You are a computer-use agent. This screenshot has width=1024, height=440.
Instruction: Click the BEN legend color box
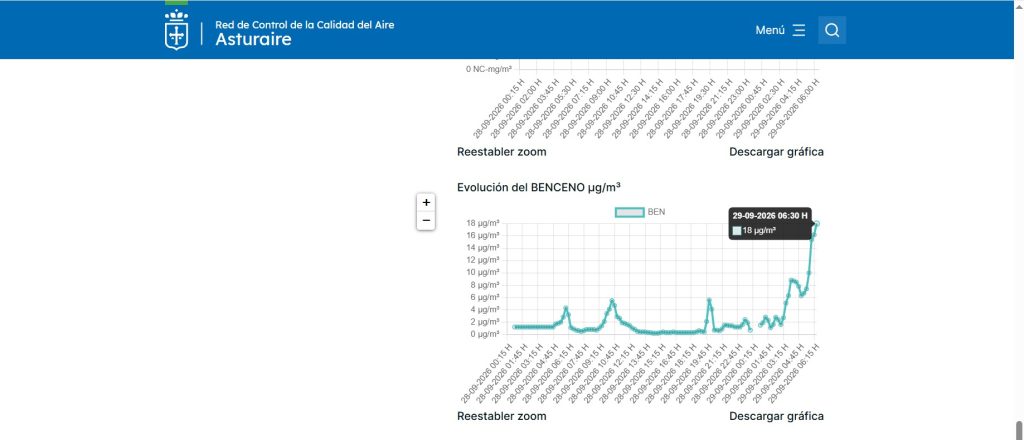click(630, 212)
